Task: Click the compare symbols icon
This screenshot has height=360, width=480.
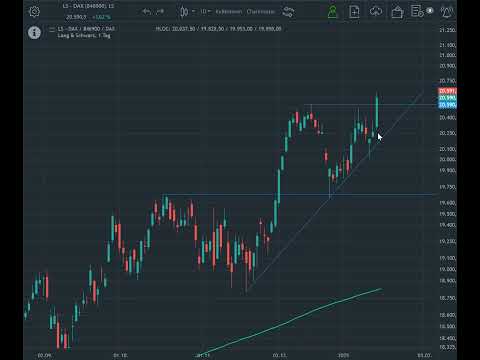Action: coord(288,12)
